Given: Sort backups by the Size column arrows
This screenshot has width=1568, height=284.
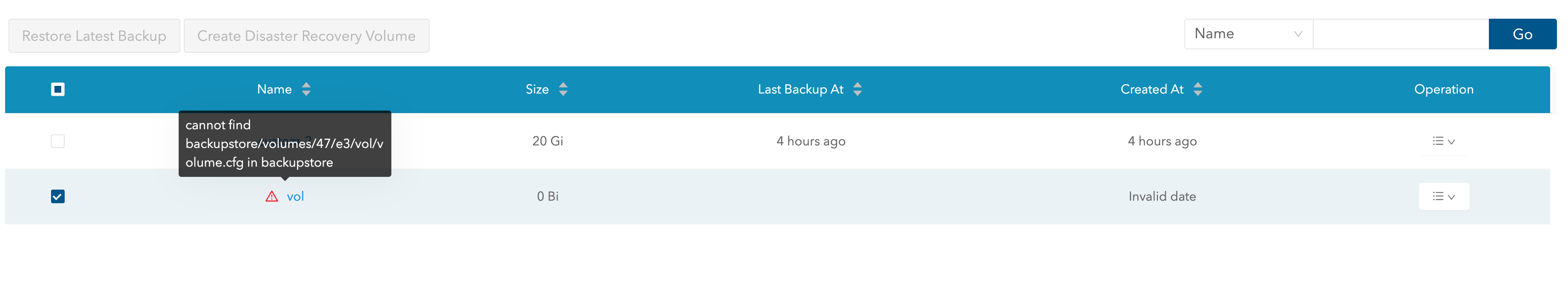Looking at the screenshot, I should [x=563, y=89].
